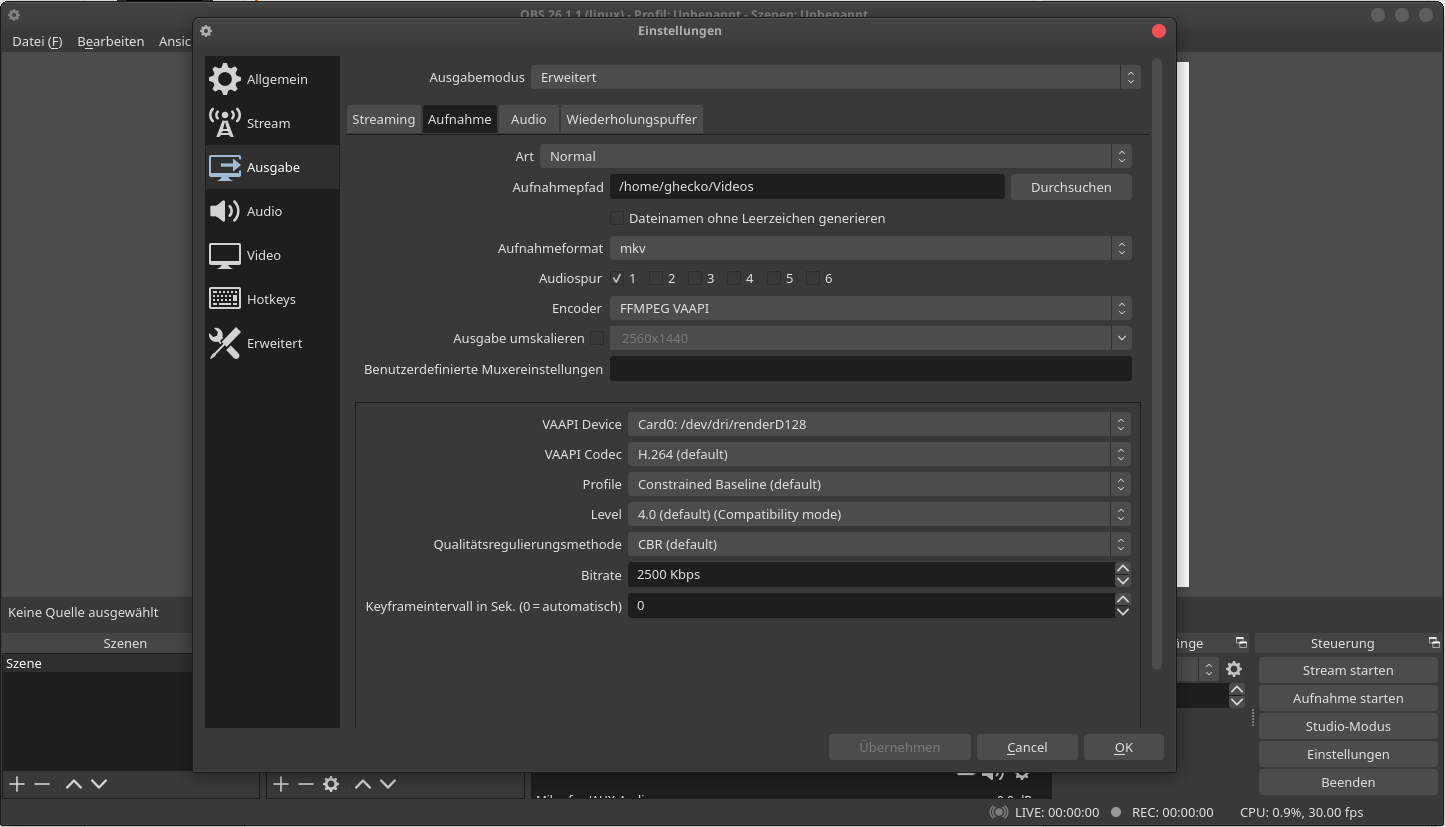1445x827 pixels.
Task: Increase Bitrate with the up arrow
Action: tap(1123, 568)
